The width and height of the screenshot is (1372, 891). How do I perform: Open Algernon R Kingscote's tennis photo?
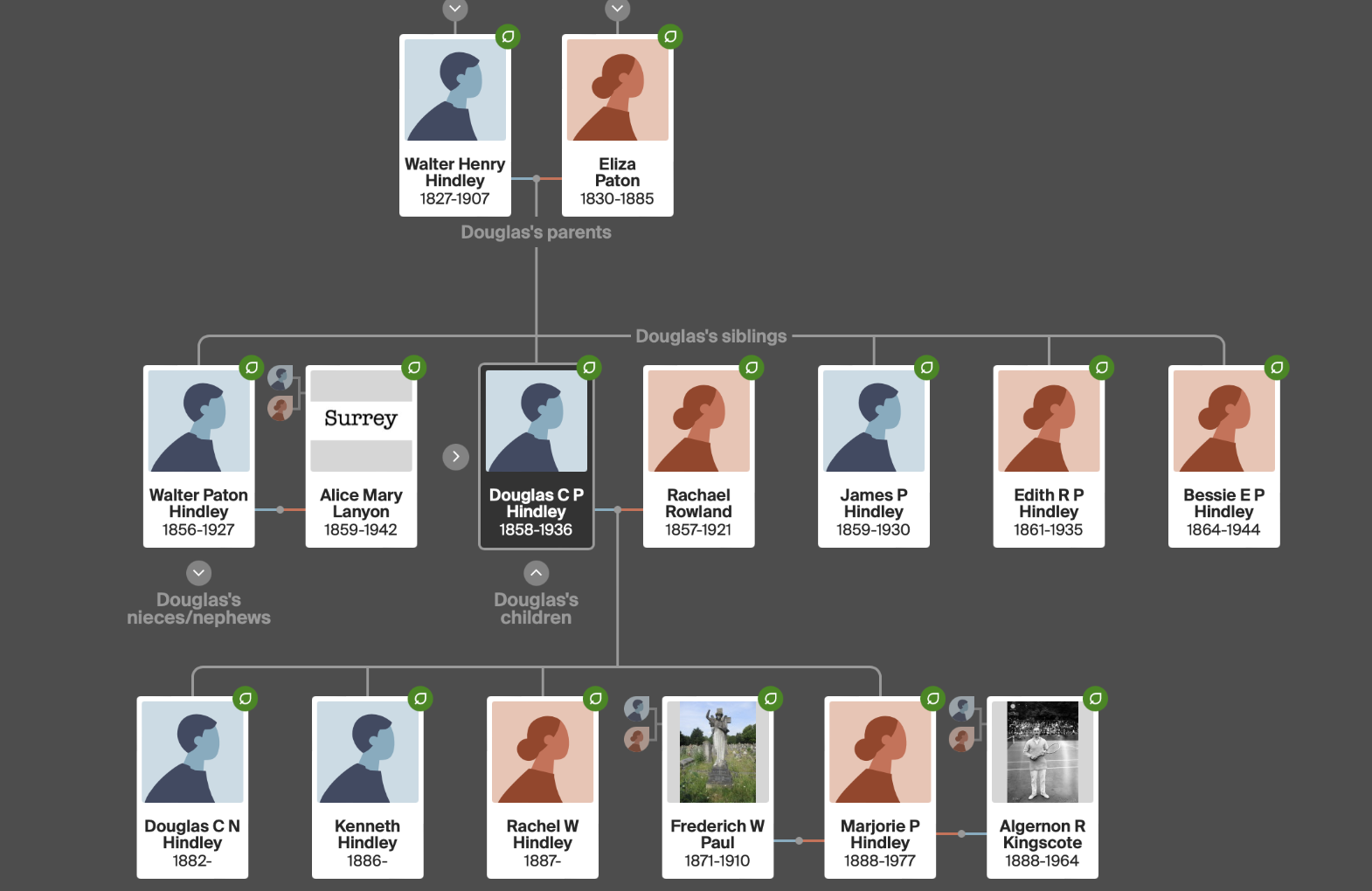pyautogui.click(x=1043, y=752)
